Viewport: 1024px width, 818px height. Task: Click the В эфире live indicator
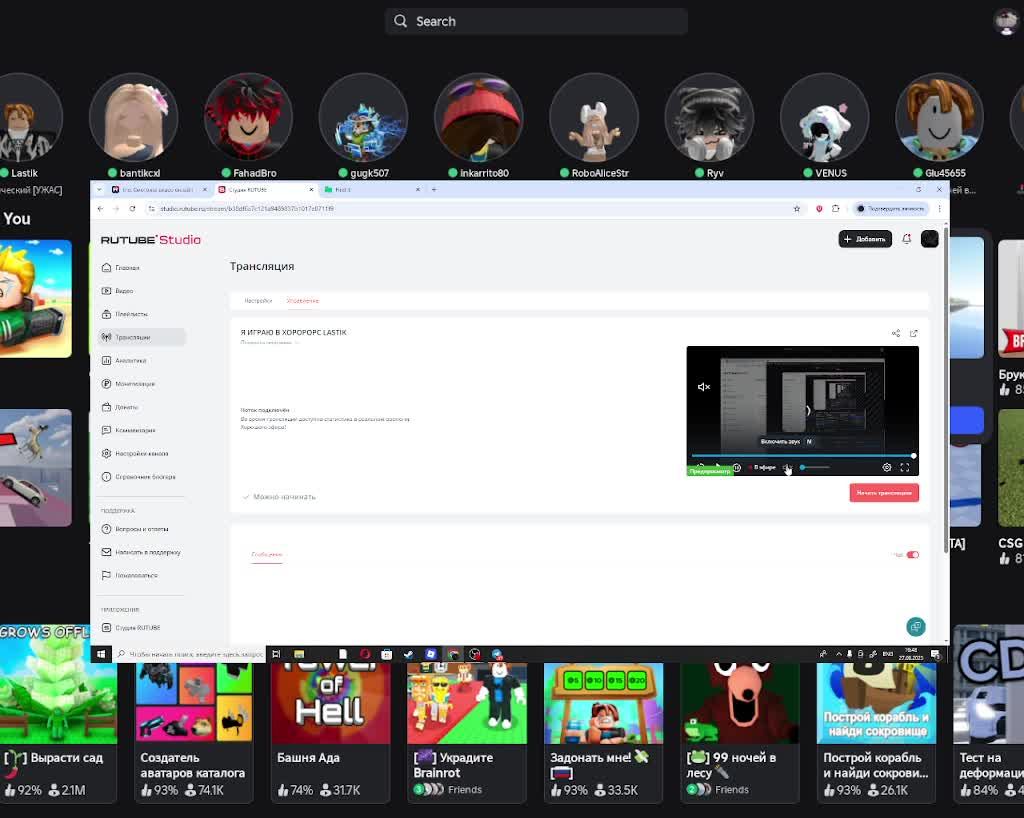(761, 467)
